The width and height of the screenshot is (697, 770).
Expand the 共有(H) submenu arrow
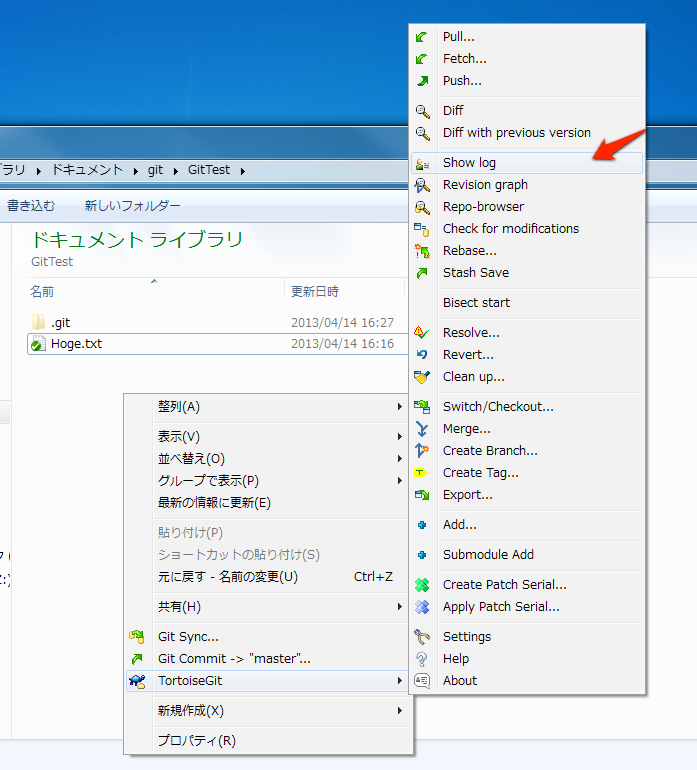[400, 607]
